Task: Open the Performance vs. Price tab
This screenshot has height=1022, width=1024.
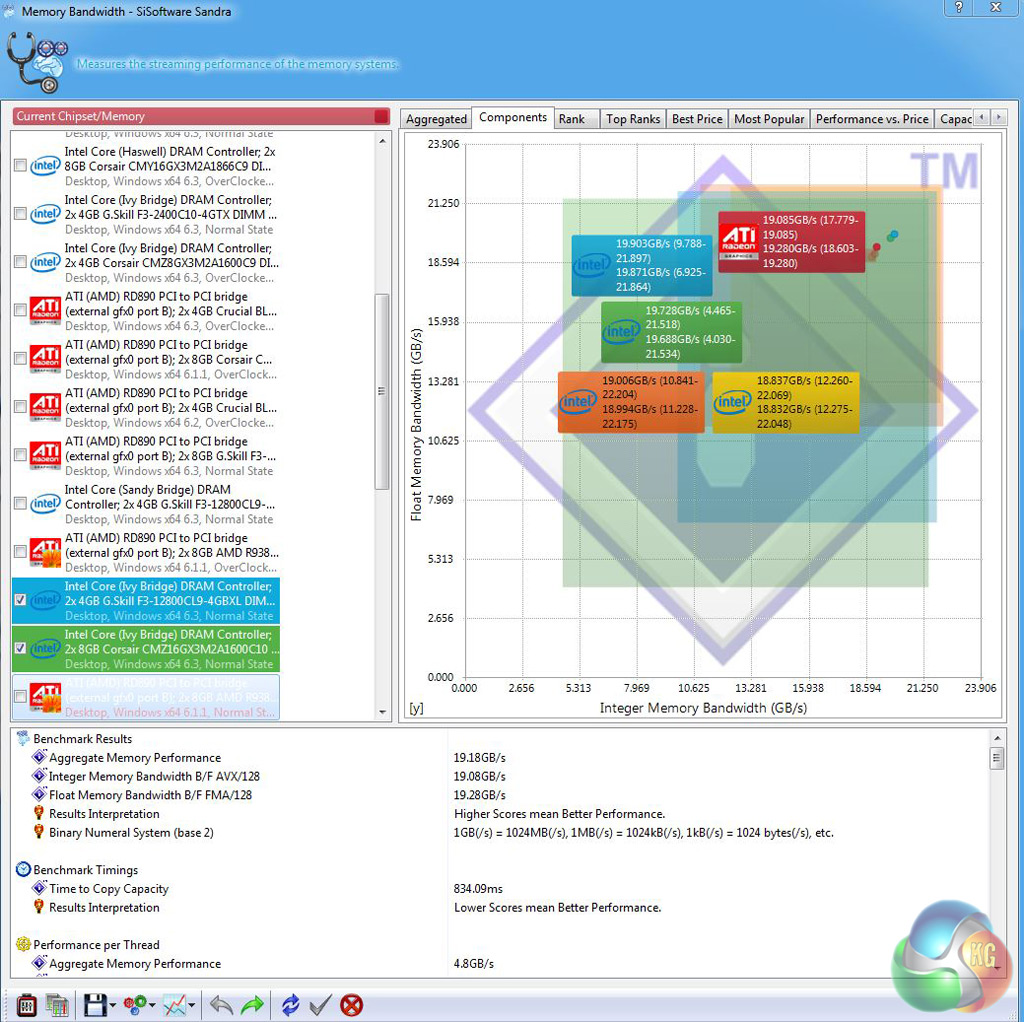Action: tap(872, 119)
